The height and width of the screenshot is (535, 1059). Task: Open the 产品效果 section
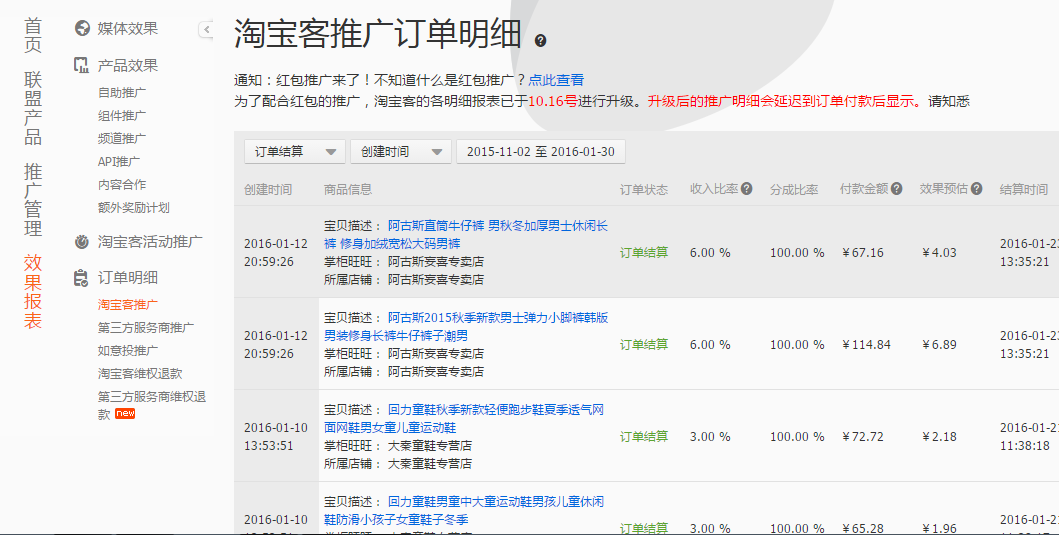(128, 66)
